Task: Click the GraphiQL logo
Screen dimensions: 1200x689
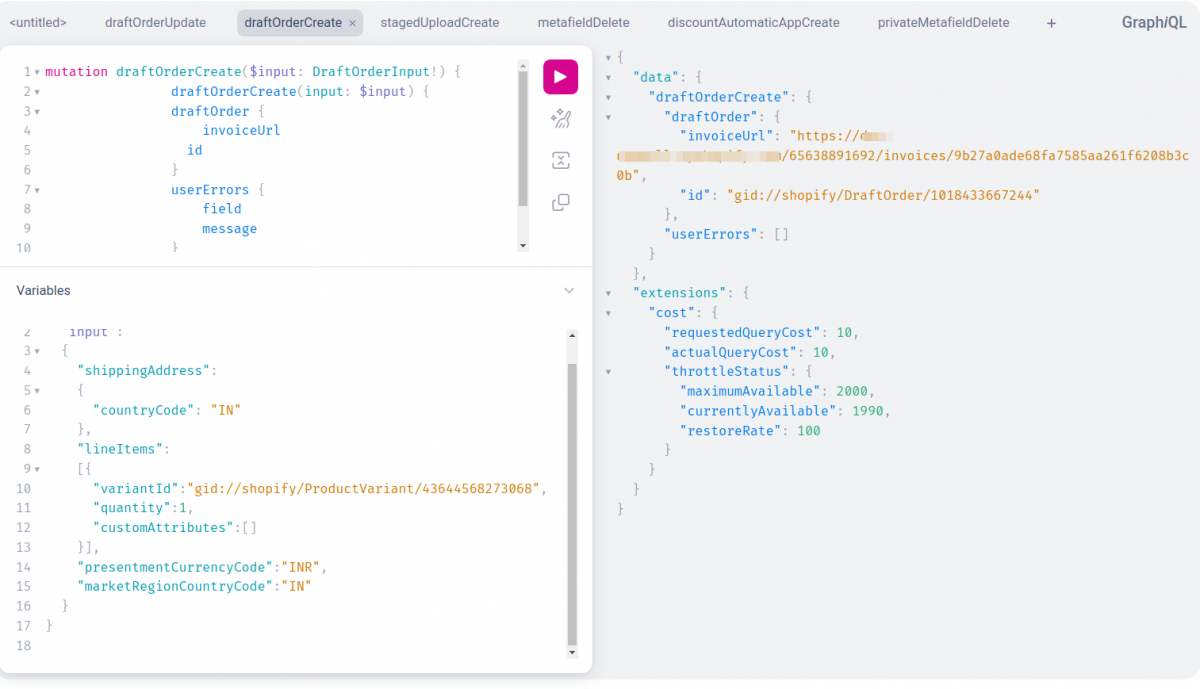Action: tap(1154, 21)
